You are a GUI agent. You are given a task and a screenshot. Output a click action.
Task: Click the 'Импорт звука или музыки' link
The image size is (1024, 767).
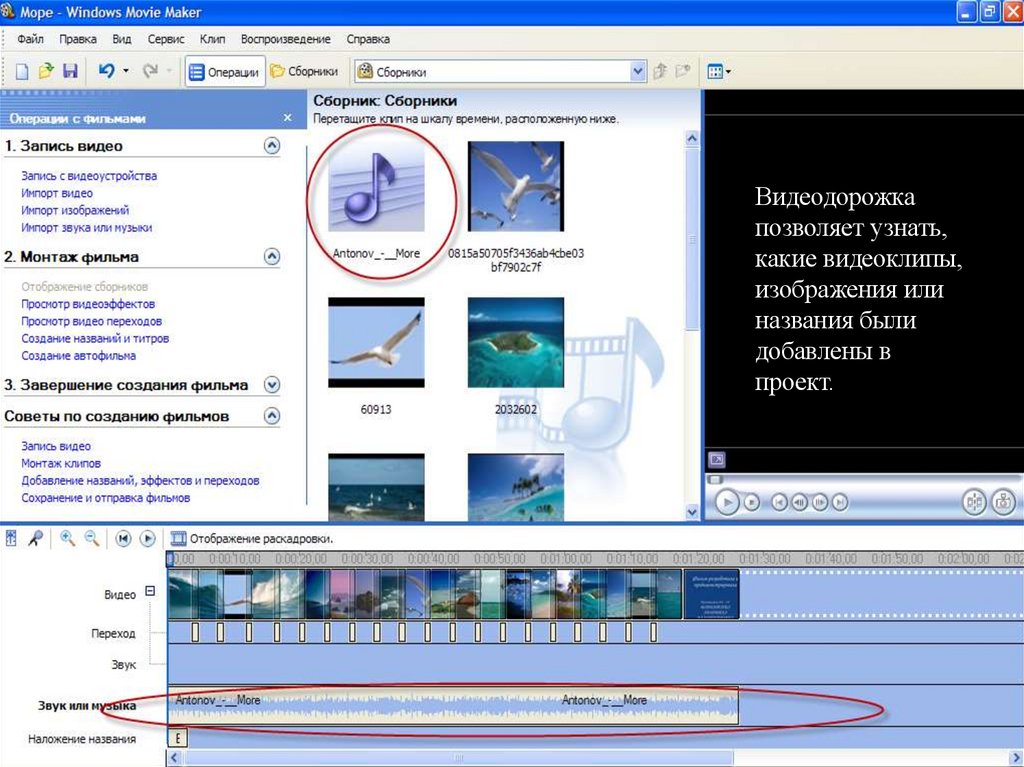(87, 228)
